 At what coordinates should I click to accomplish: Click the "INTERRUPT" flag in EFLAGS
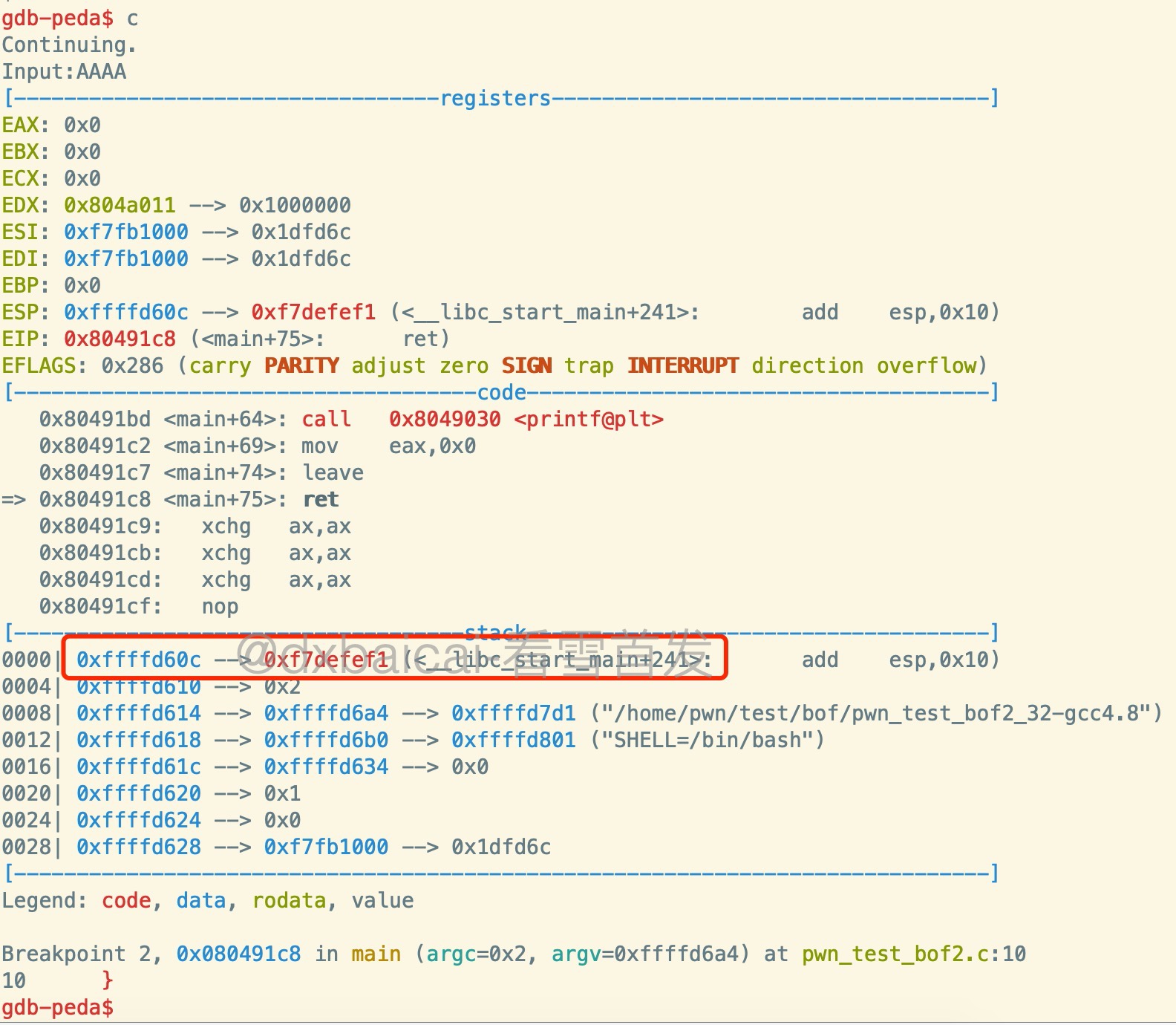[x=683, y=366]
